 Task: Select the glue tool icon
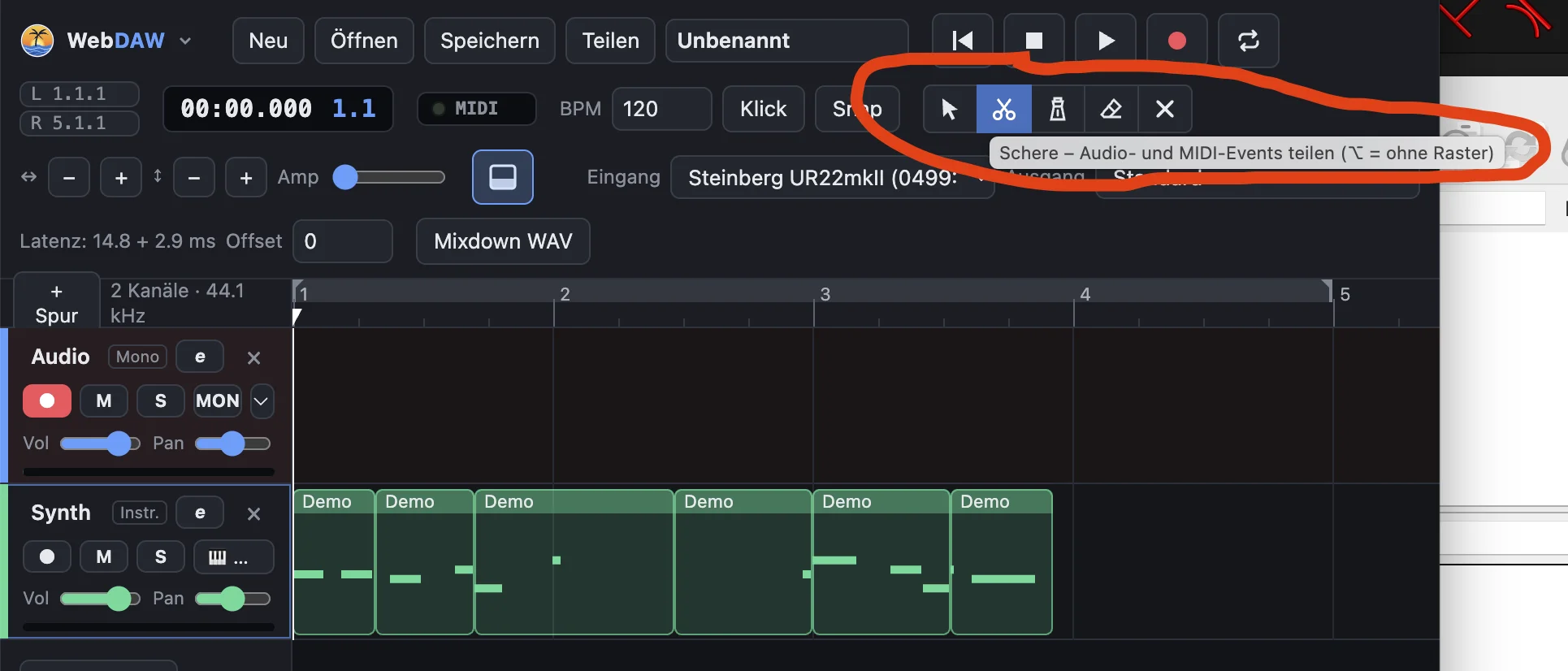[x=1058, y=109]
